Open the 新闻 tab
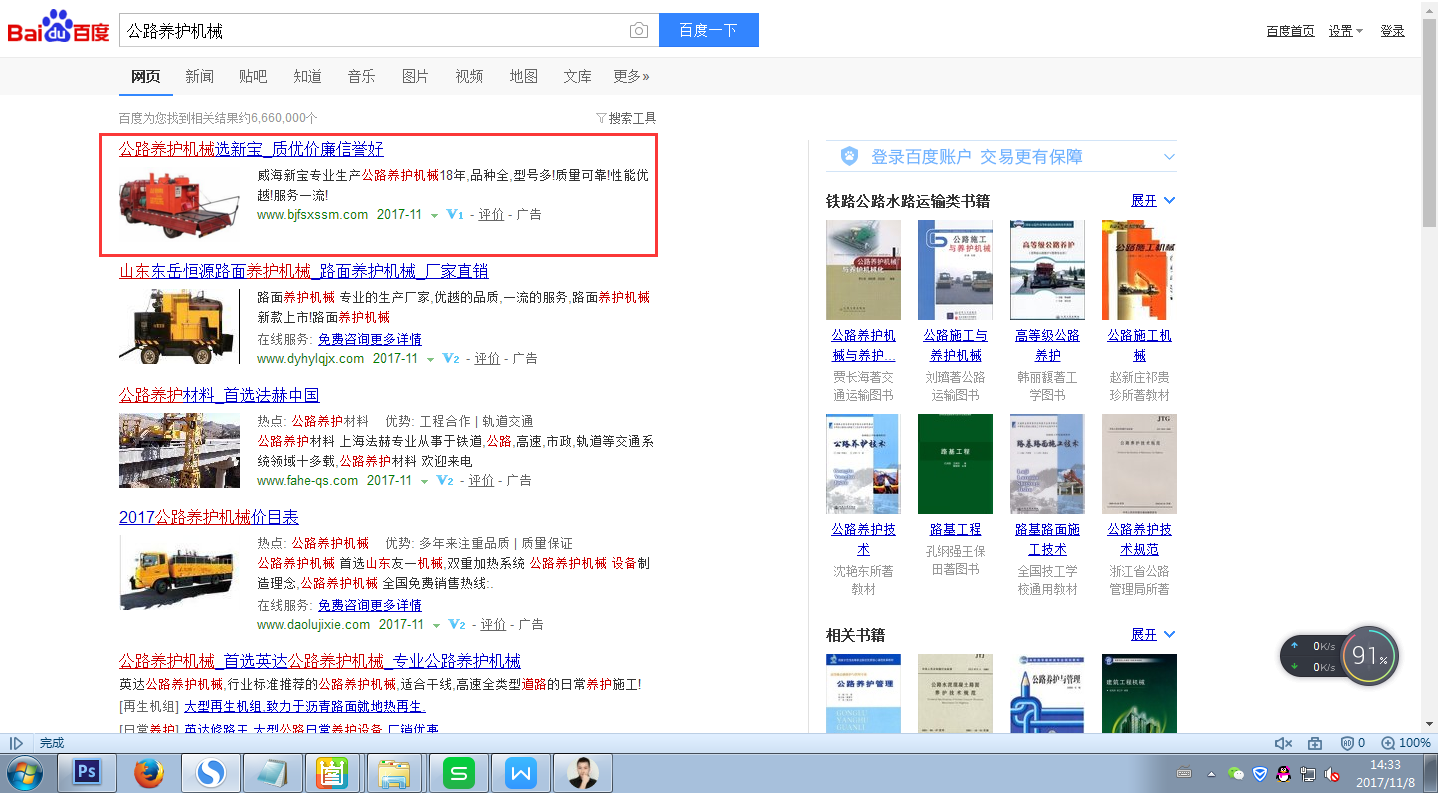Viewport: 1438px width, 793px height. tap(199, 76)
